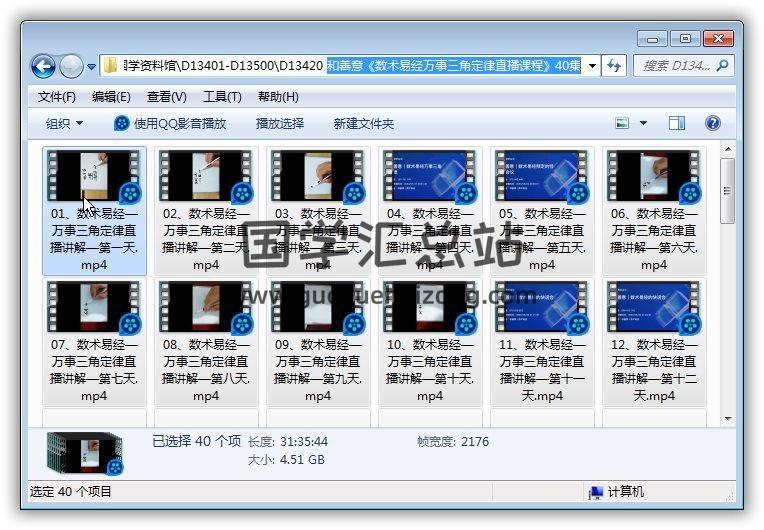Viewport: 764px width, 530px height.
Task: Click file name text of 06 第六天.mp4
Action: point(654,239)
